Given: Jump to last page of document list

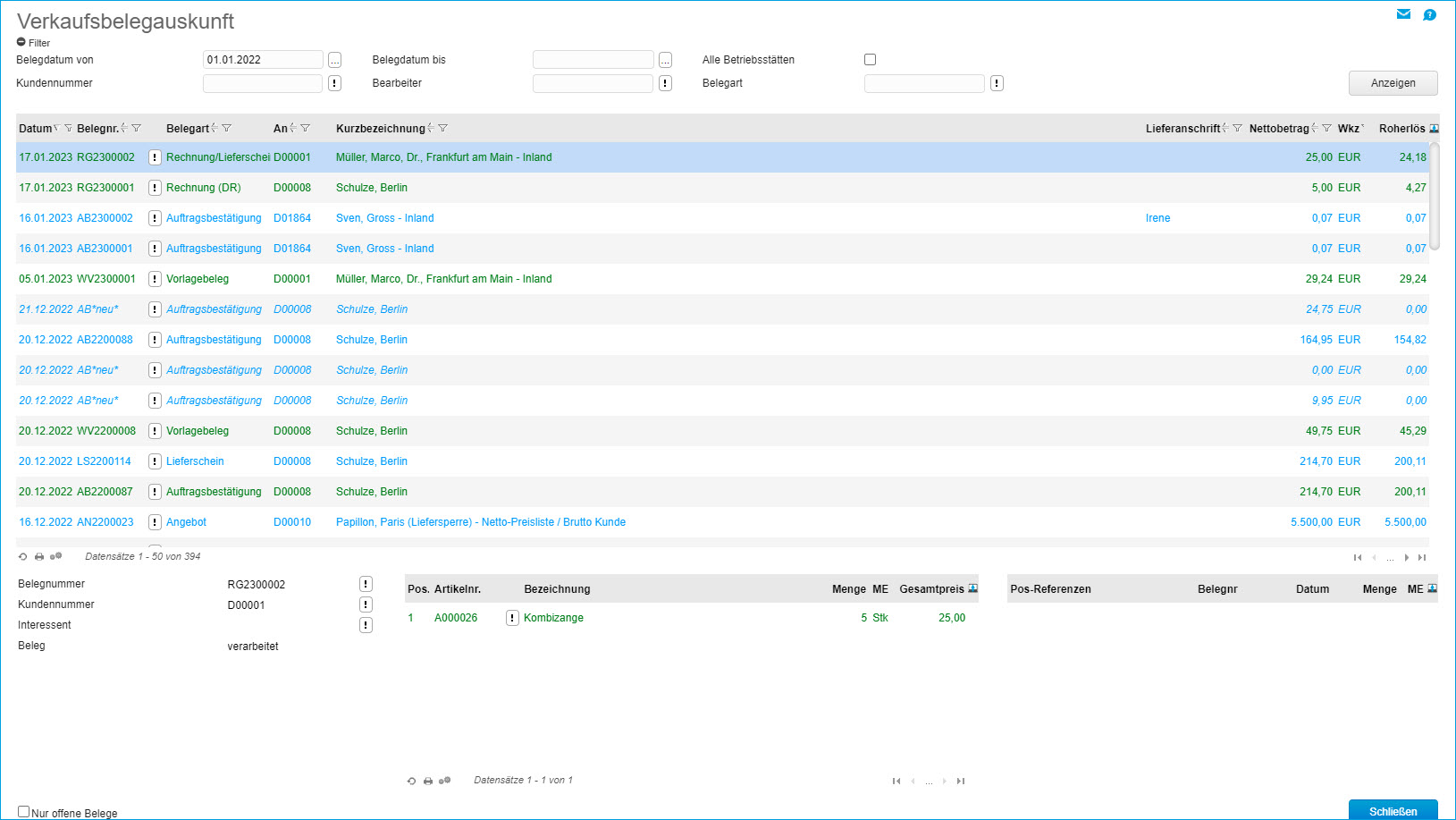Looking at the screenshot, I should pyautogui.click(x=1421, y=558).
